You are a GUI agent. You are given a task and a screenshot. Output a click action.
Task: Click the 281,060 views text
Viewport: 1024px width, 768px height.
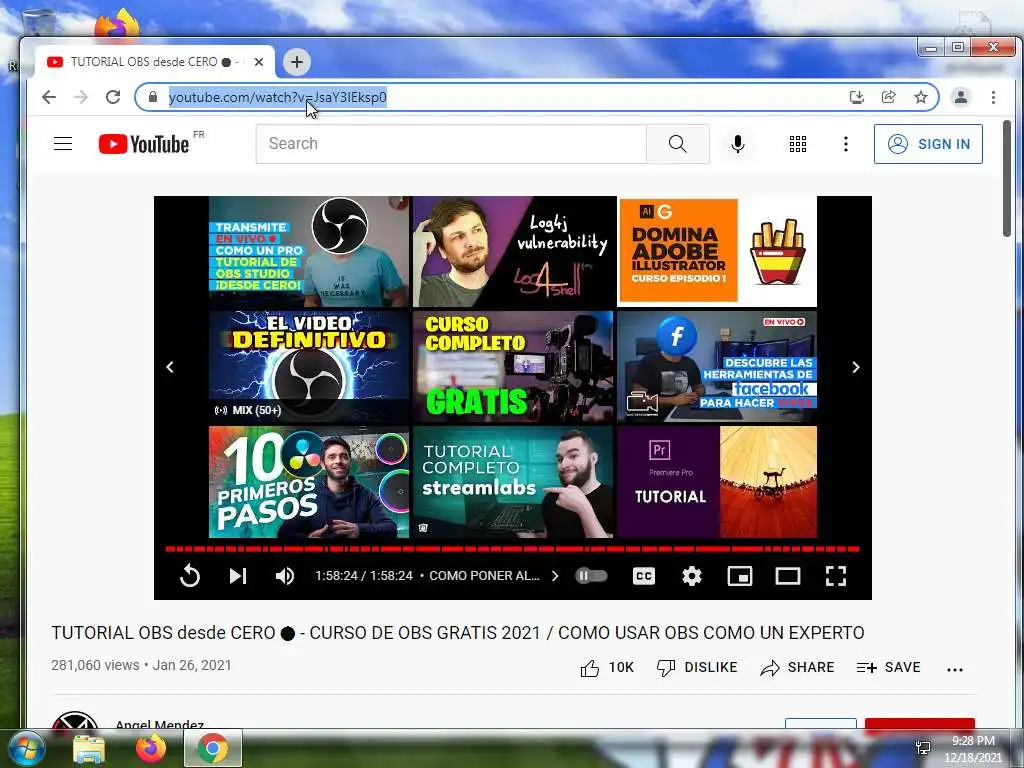[x=95, y=665]
